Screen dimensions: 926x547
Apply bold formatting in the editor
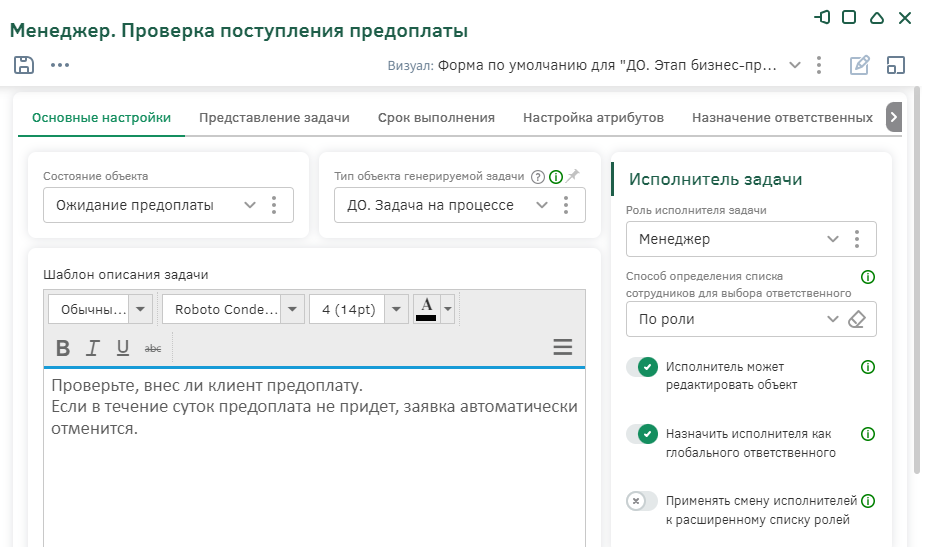63,348
